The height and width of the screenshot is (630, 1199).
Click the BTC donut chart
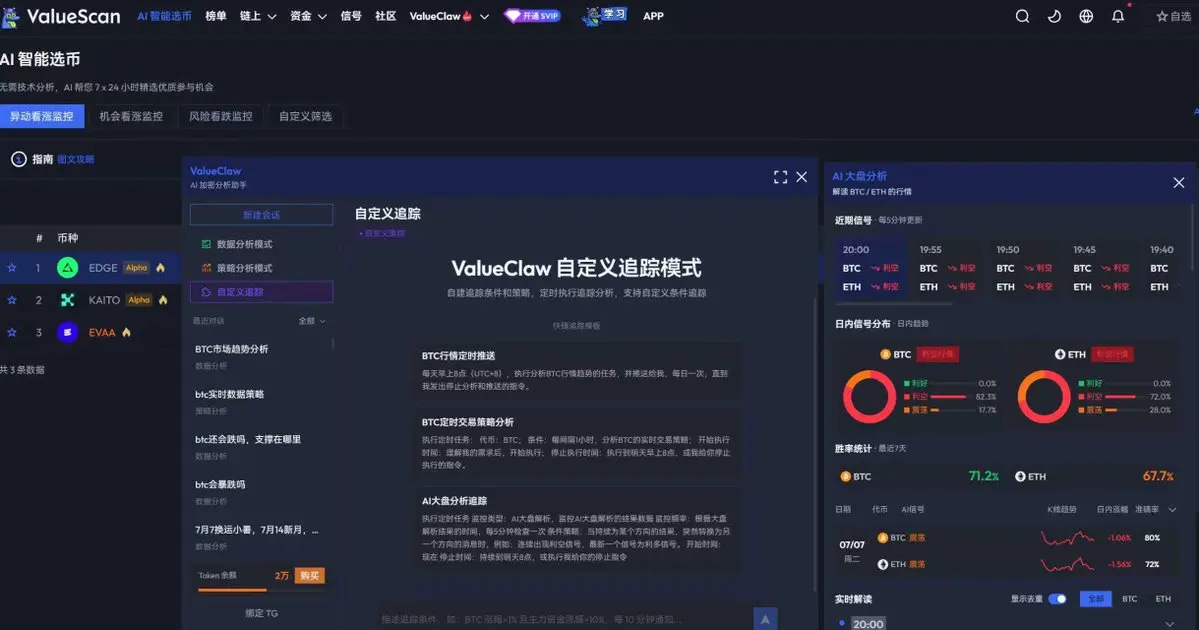(x=869, y=397)
